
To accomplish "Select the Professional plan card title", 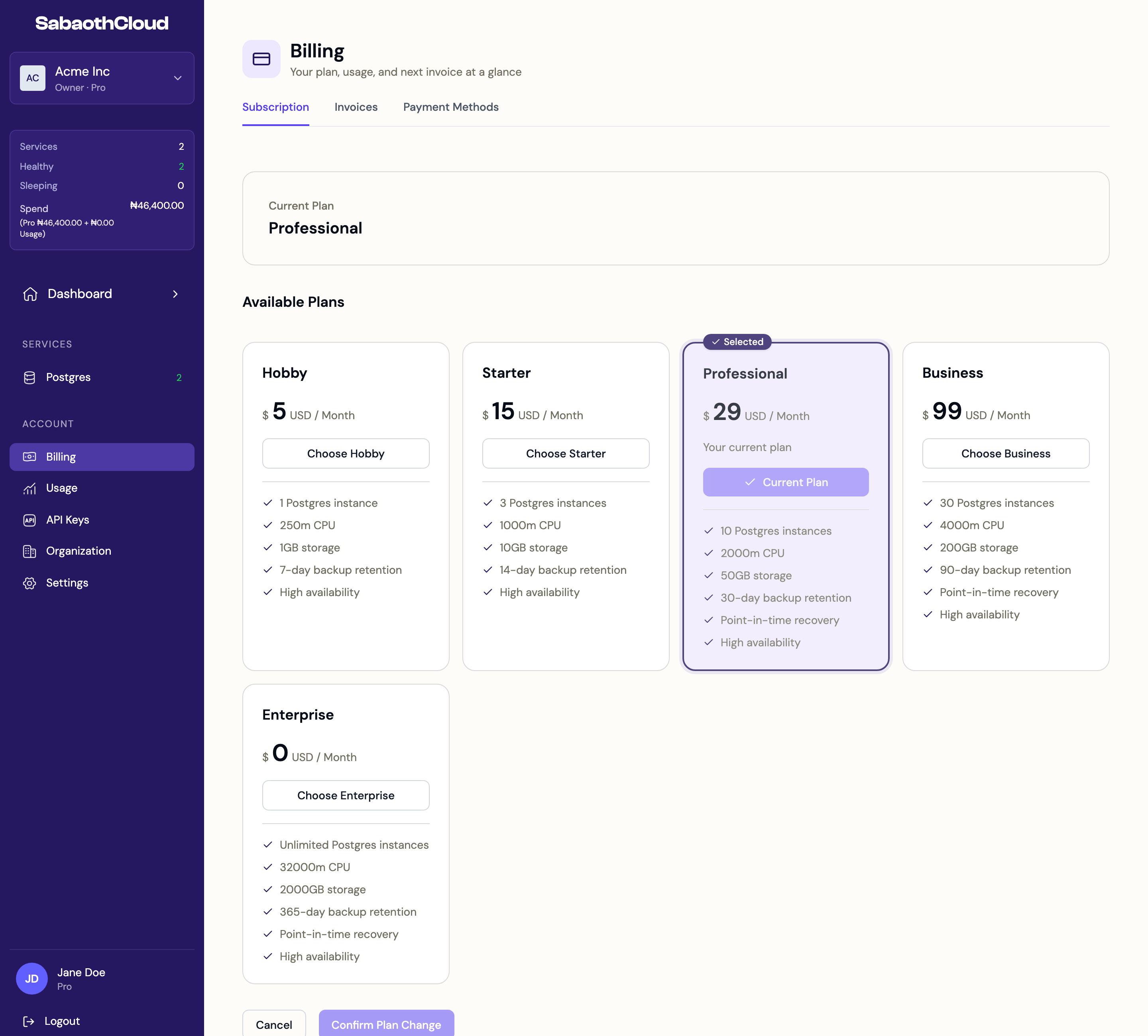I will (x=745, y=373).
